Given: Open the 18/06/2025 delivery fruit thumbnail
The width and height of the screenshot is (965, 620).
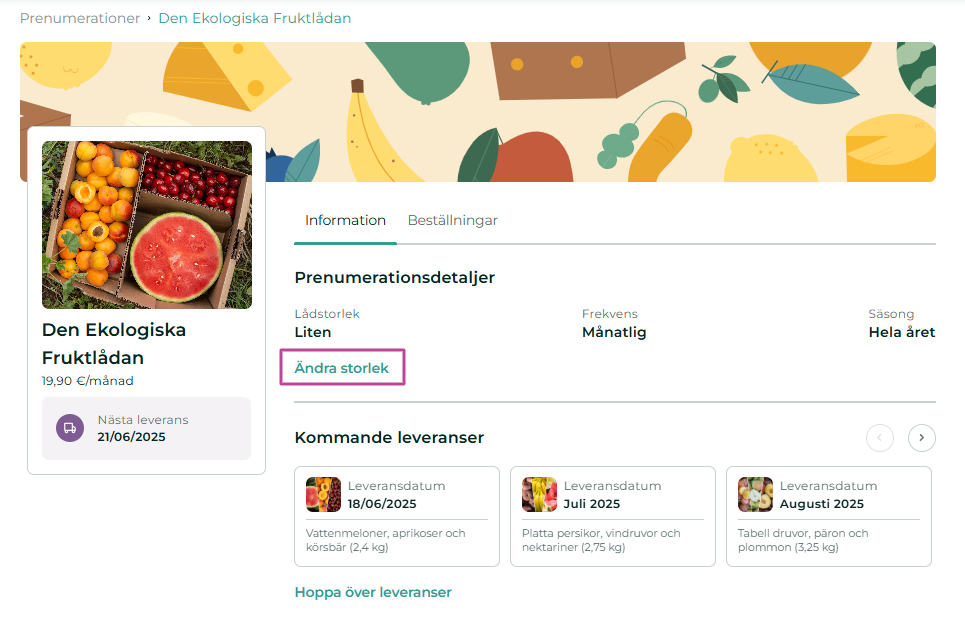Looking at the screenshot, I should coord(324,494).
